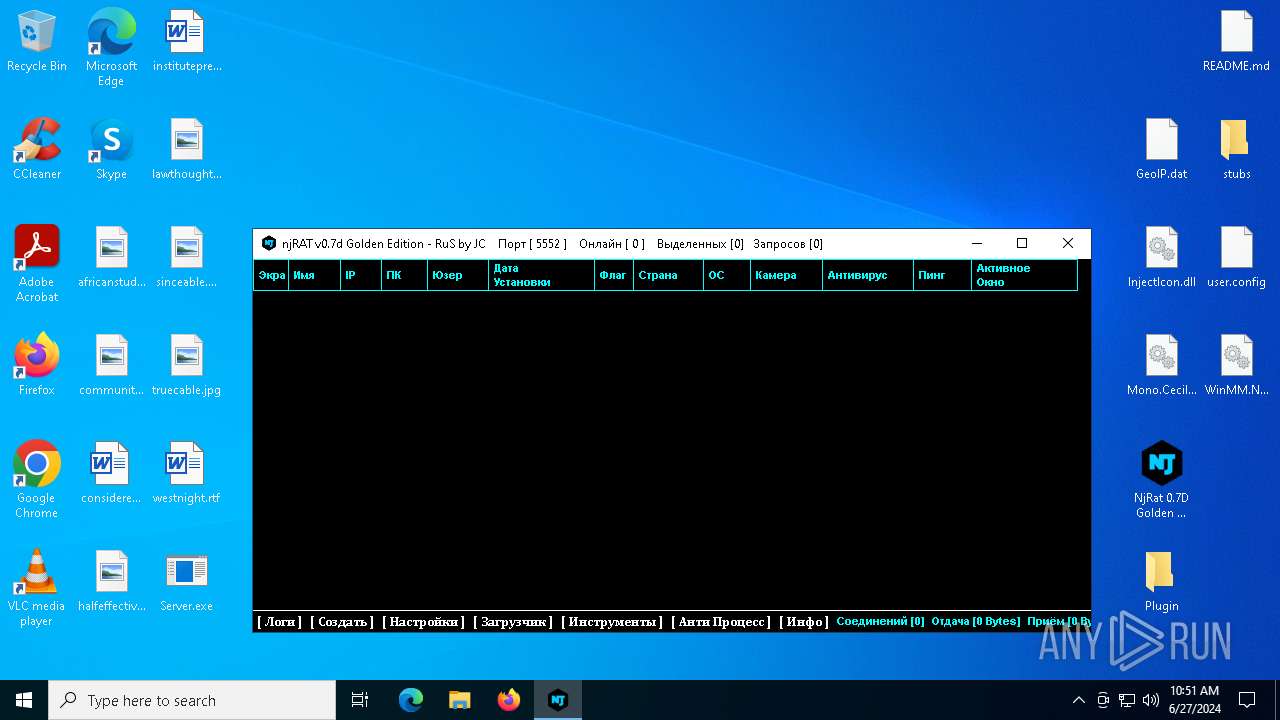Select the Recycle Bin desktop icon
The height and width of the screenshot is (720, 1280).
click(37, 42)
